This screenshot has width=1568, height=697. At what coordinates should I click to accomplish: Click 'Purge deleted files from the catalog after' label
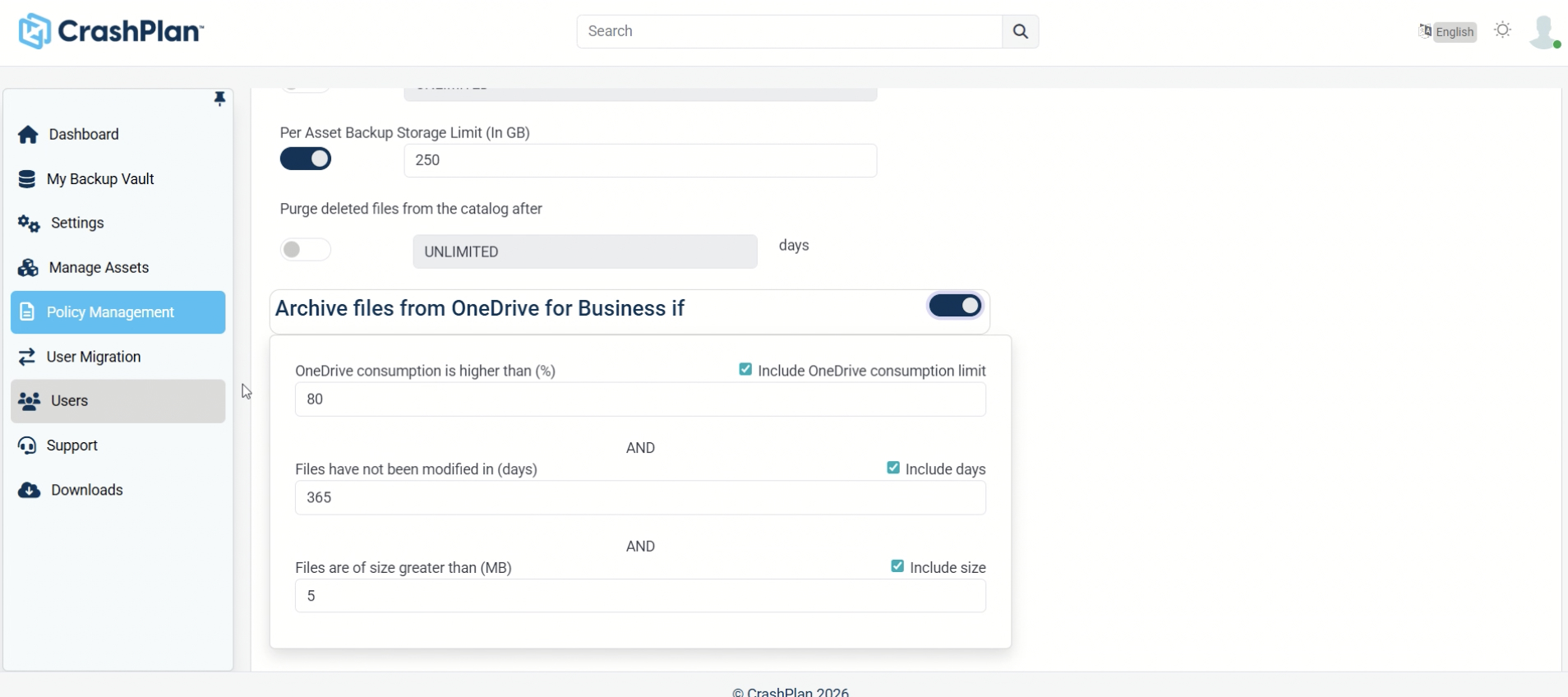tap(411, 209)
